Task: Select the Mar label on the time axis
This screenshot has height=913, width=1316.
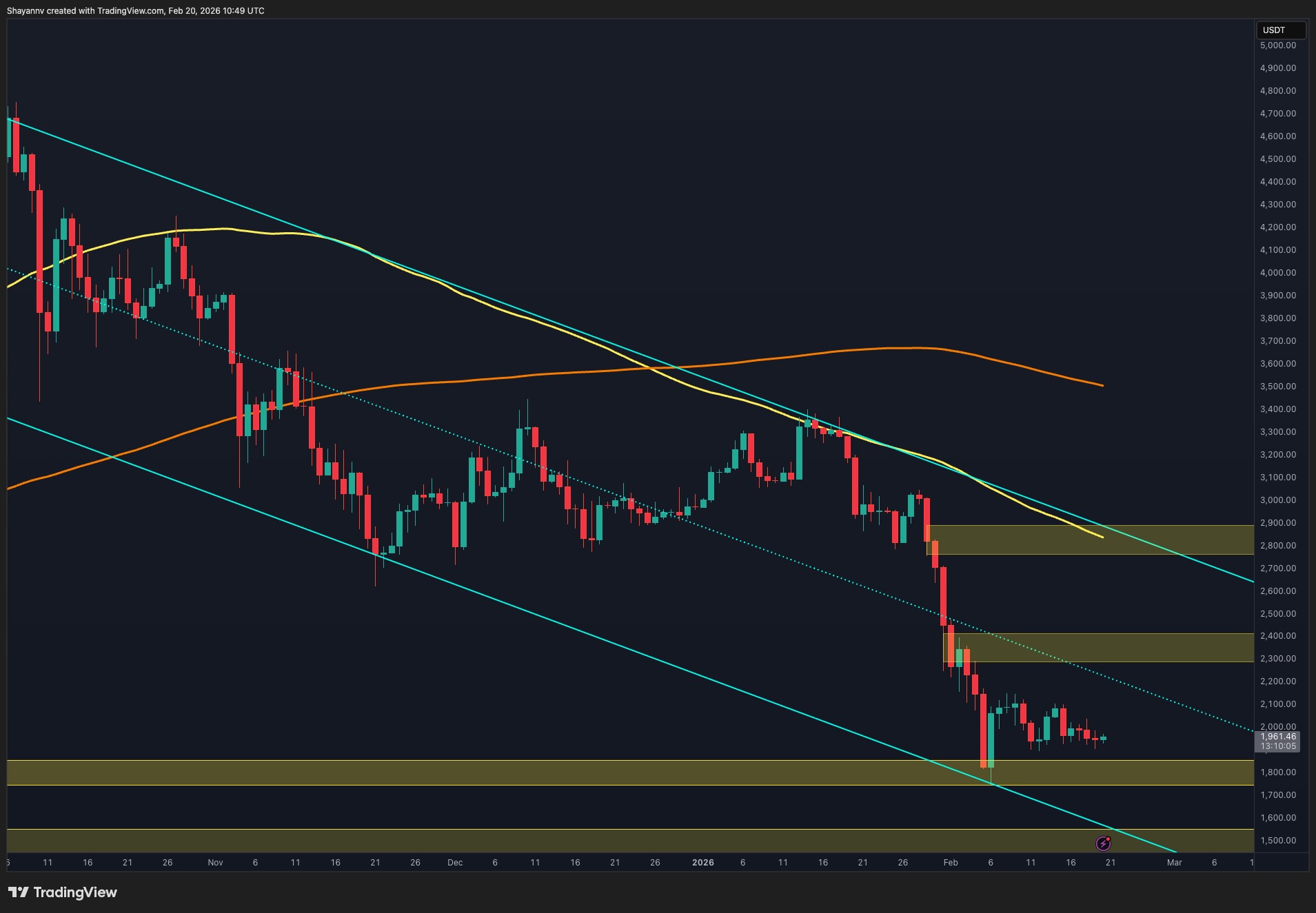Action: tap(1173, 862)
